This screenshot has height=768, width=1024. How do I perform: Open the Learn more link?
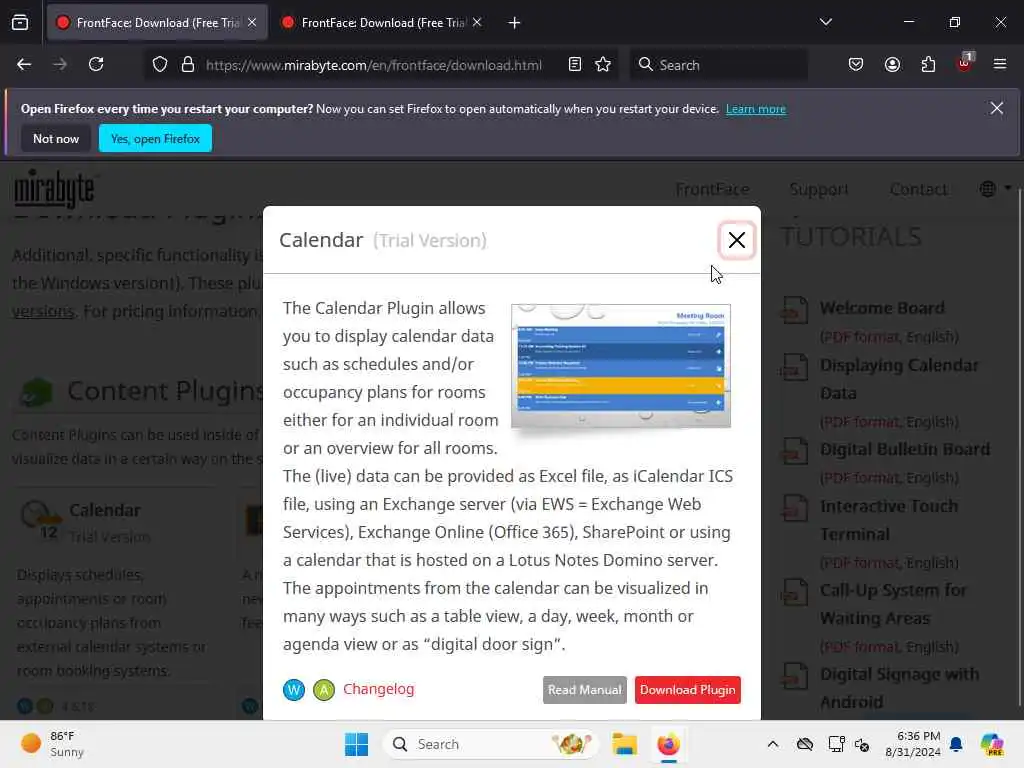click(x=756, y=109)
